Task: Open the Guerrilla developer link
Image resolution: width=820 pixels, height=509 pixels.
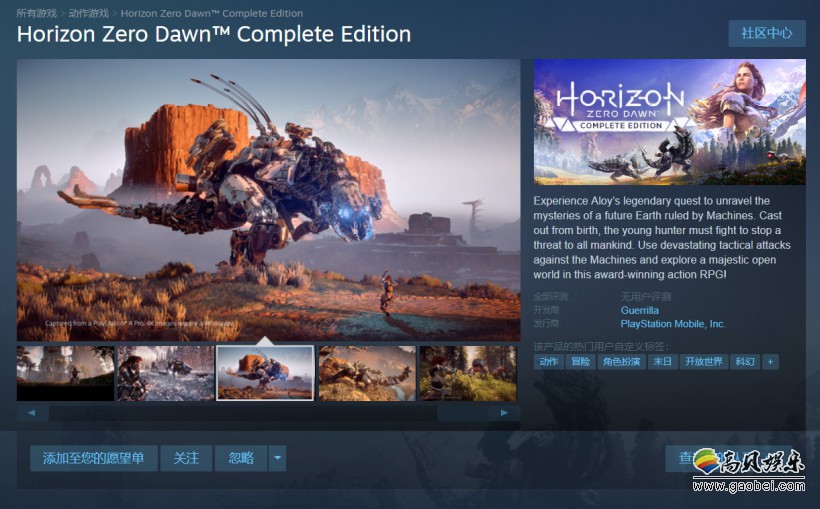Action: tap(640, 310)
